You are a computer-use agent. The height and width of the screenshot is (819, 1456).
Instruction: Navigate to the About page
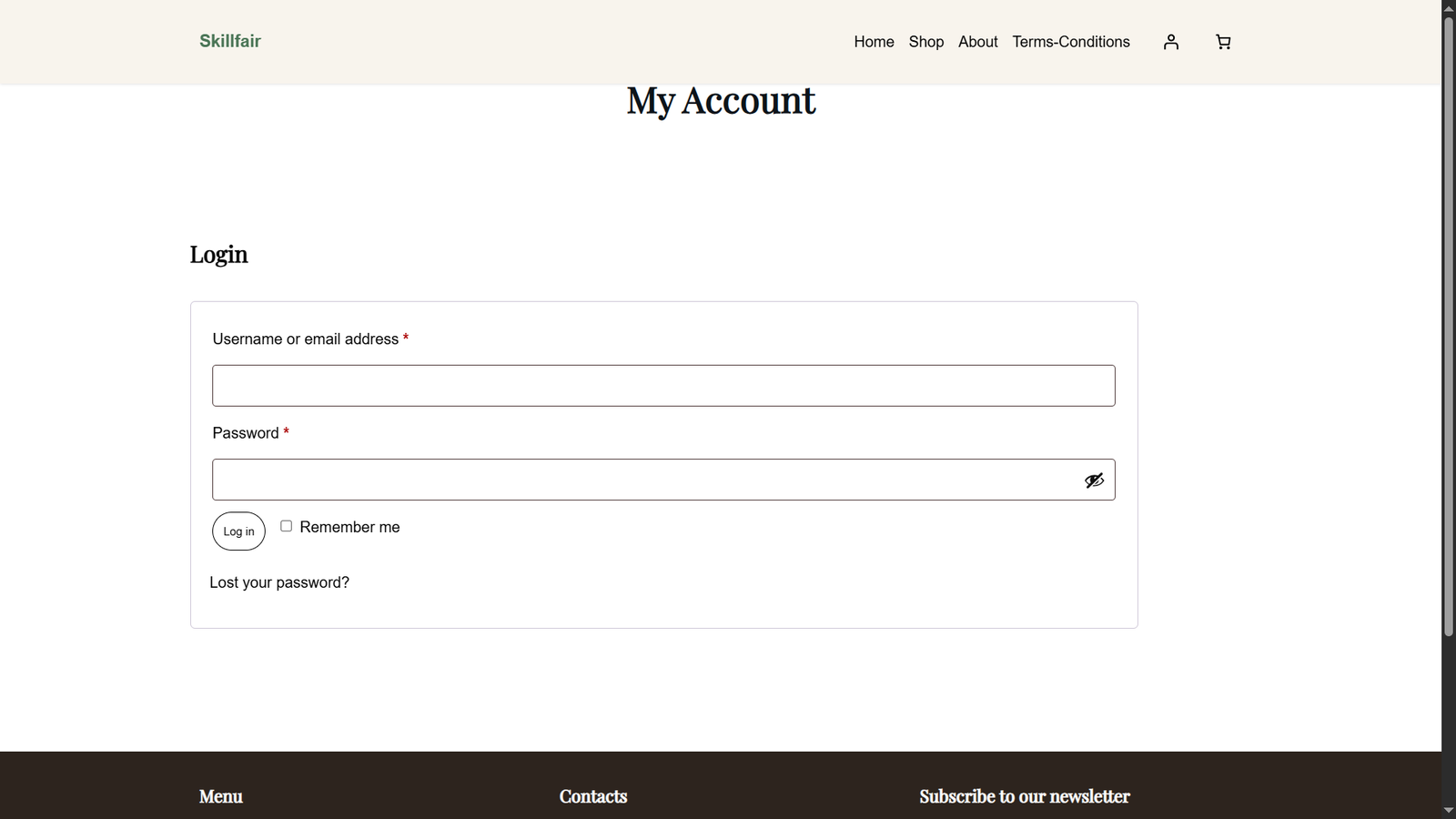(977, 42)
